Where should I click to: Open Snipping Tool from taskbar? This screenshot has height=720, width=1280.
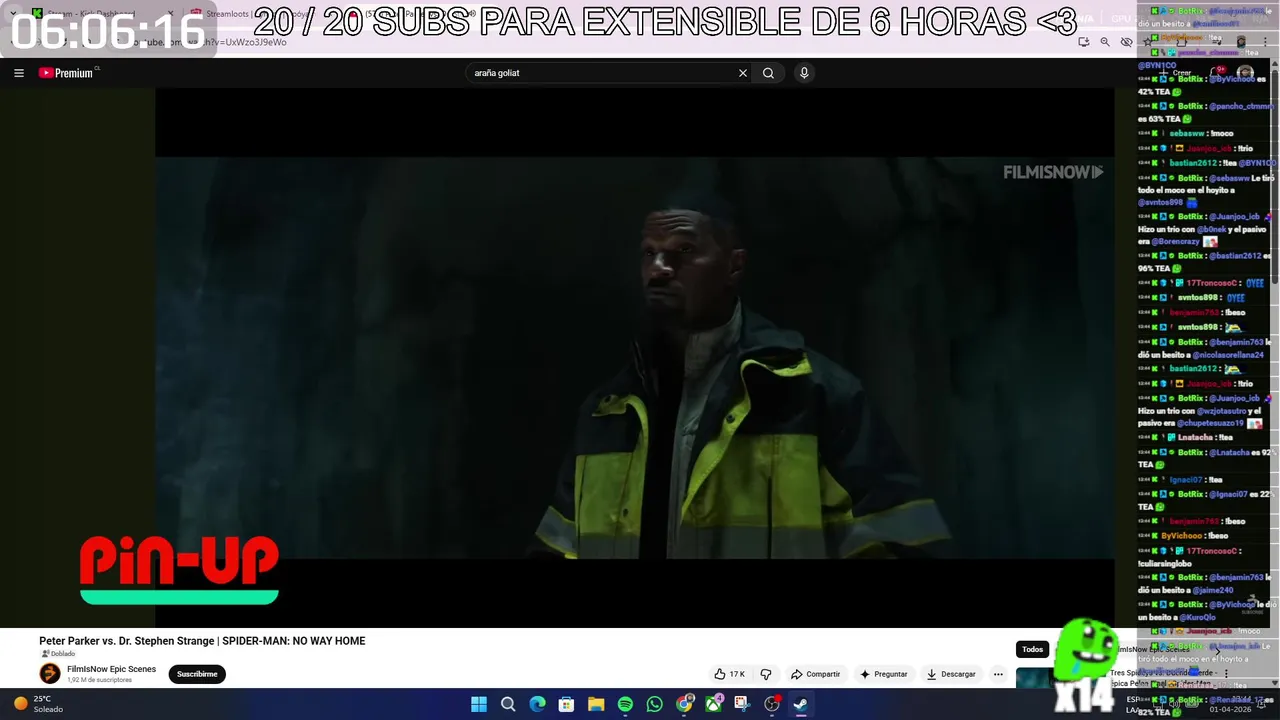[x=742, y=704]
